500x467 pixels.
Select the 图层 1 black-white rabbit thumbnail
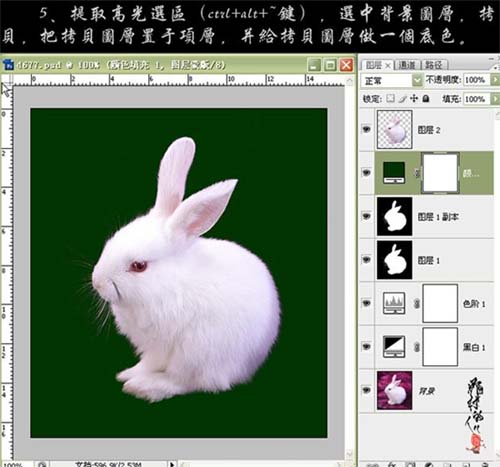(394, 260)
